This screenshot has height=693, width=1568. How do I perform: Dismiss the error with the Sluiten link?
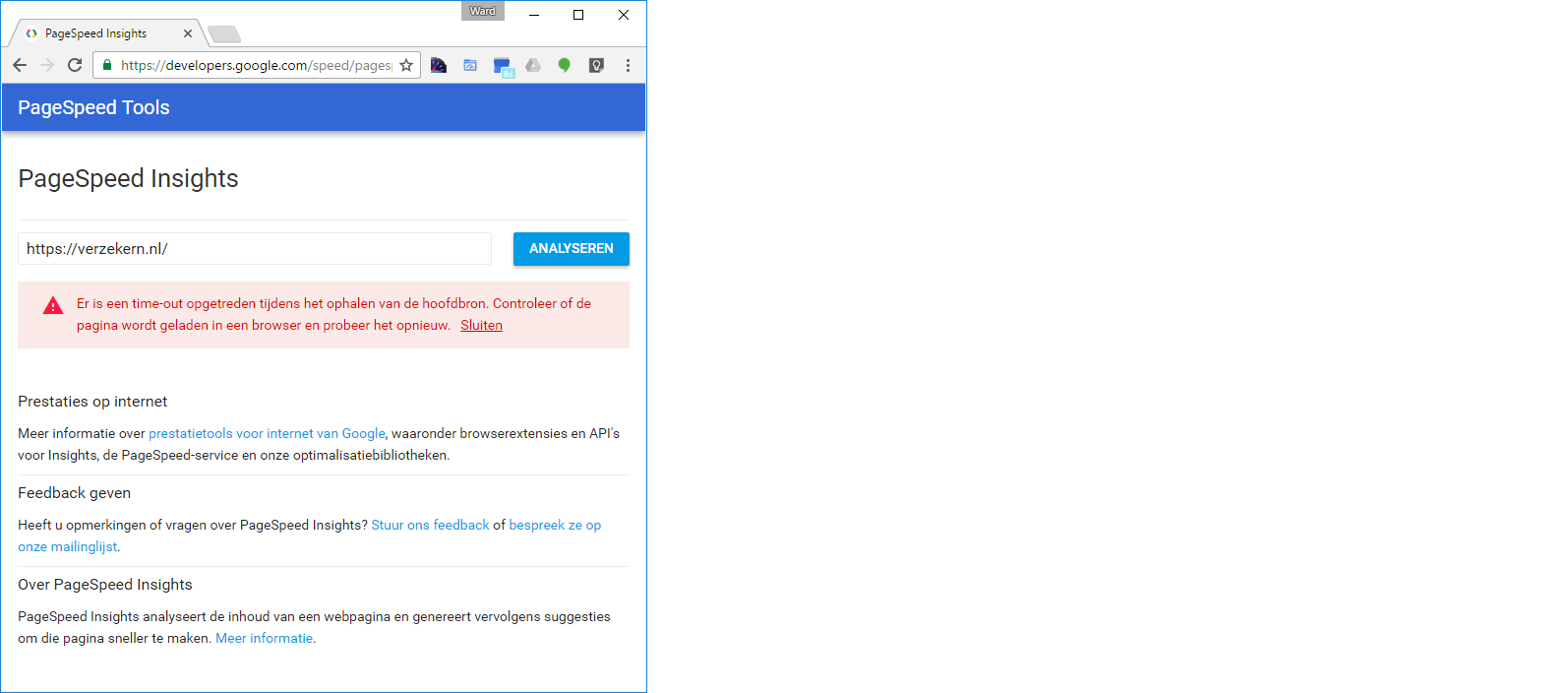coord(481,326)
